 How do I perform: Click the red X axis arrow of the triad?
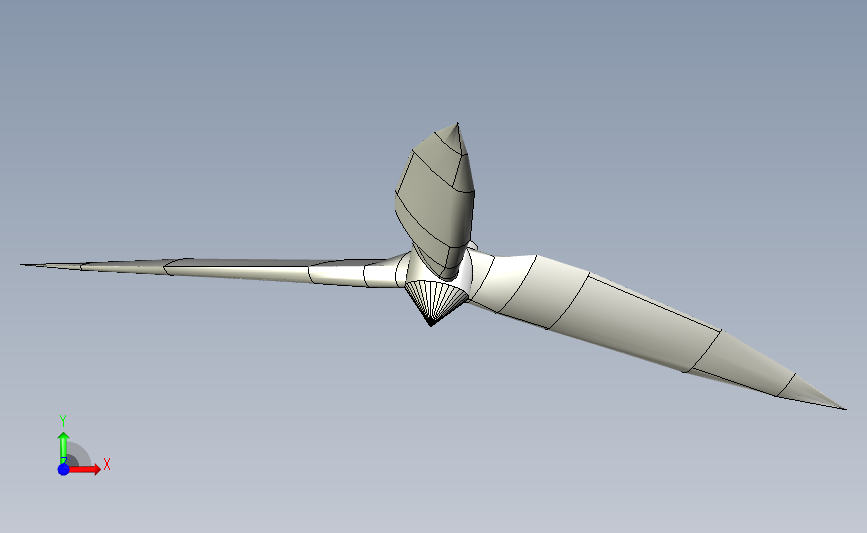click(x=85, y=469)
